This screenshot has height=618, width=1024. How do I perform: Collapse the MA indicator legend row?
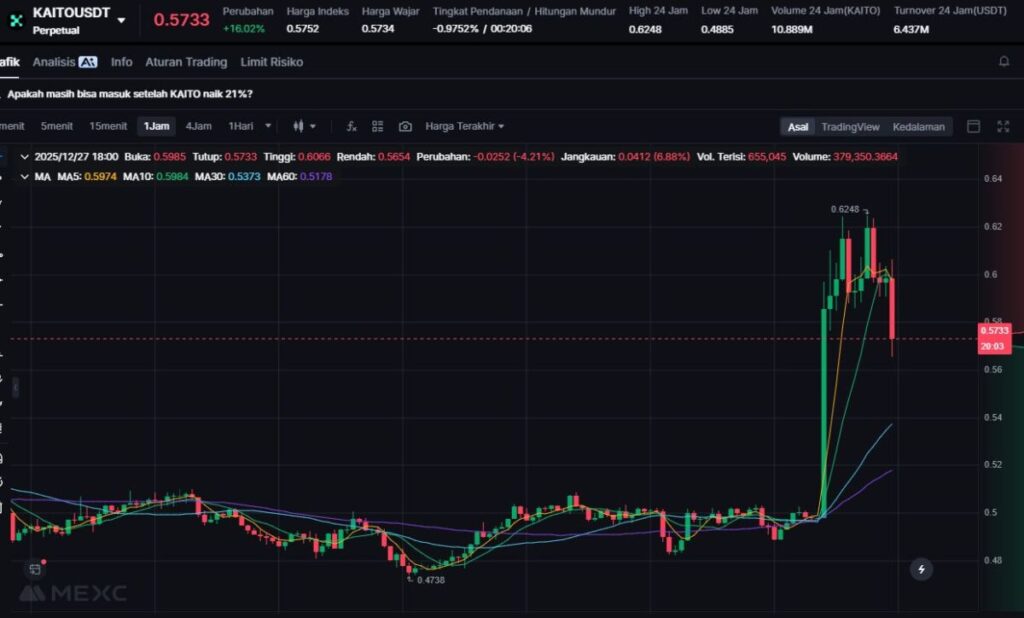[25, 176]
